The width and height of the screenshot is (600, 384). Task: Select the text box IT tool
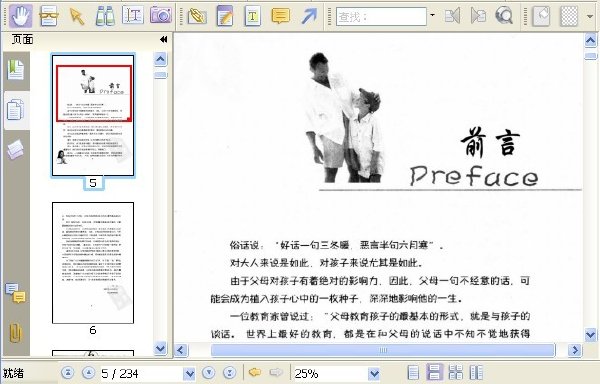[132, 15]
